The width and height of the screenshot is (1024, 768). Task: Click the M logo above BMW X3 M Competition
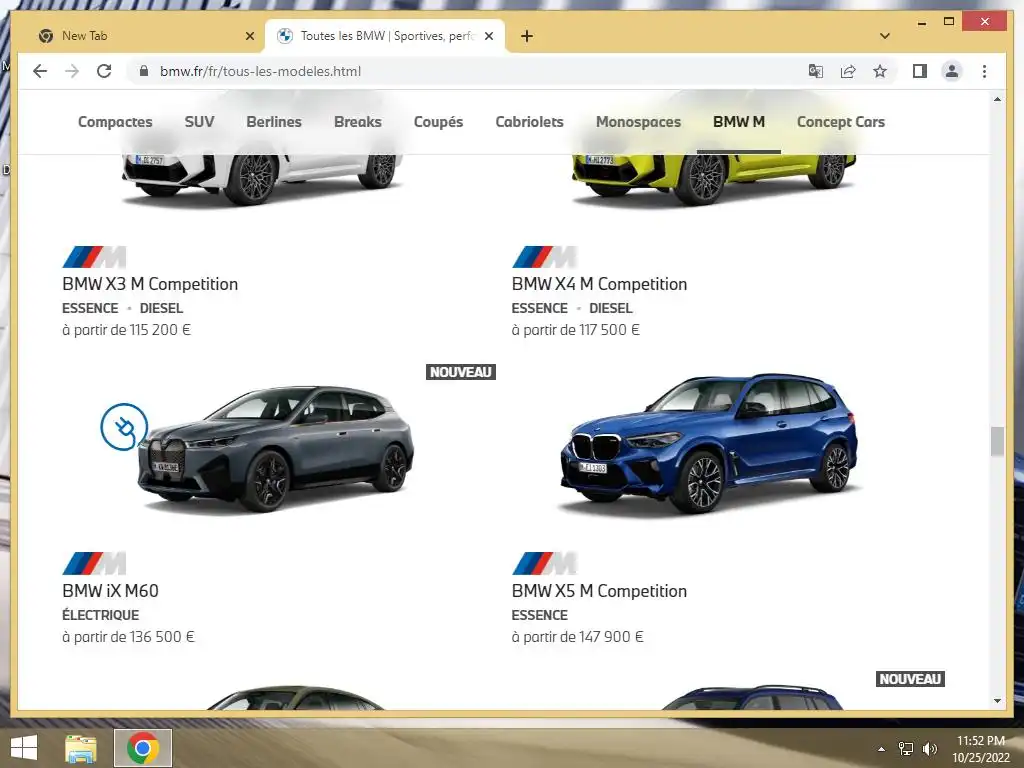[x=94, y=257]
